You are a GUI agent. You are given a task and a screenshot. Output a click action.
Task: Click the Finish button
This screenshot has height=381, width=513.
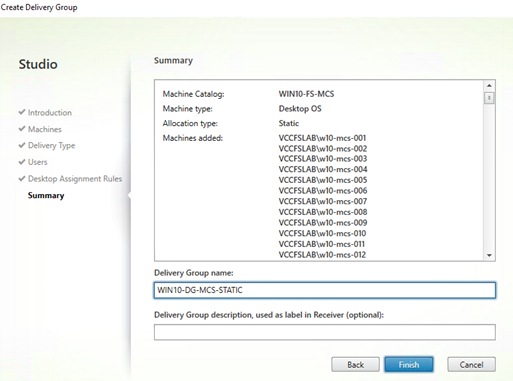pyautogui.click(x=409, y=364)
